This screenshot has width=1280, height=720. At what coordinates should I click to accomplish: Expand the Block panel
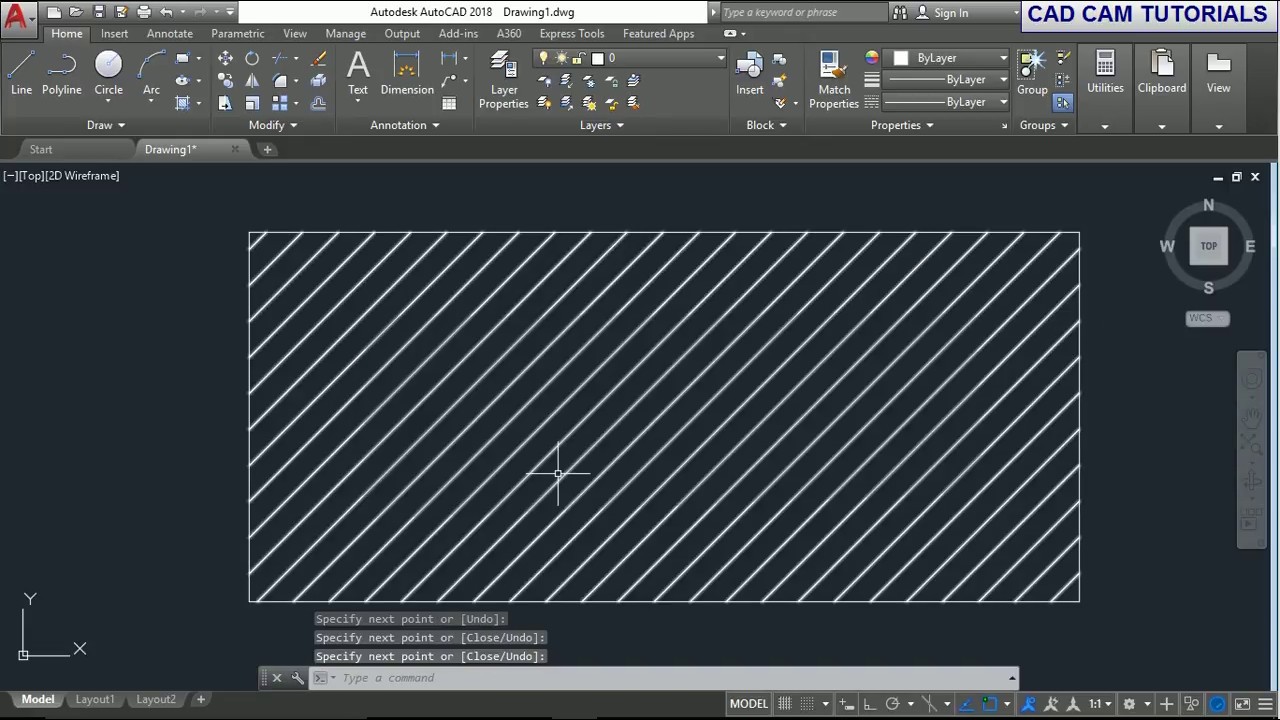click(766, 125)
